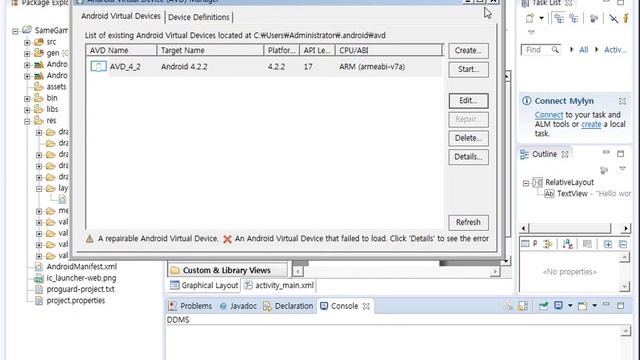Toggle Categorized presentation icon in Task List
This screenshot has height=360, width=640.
click(559, 18)
